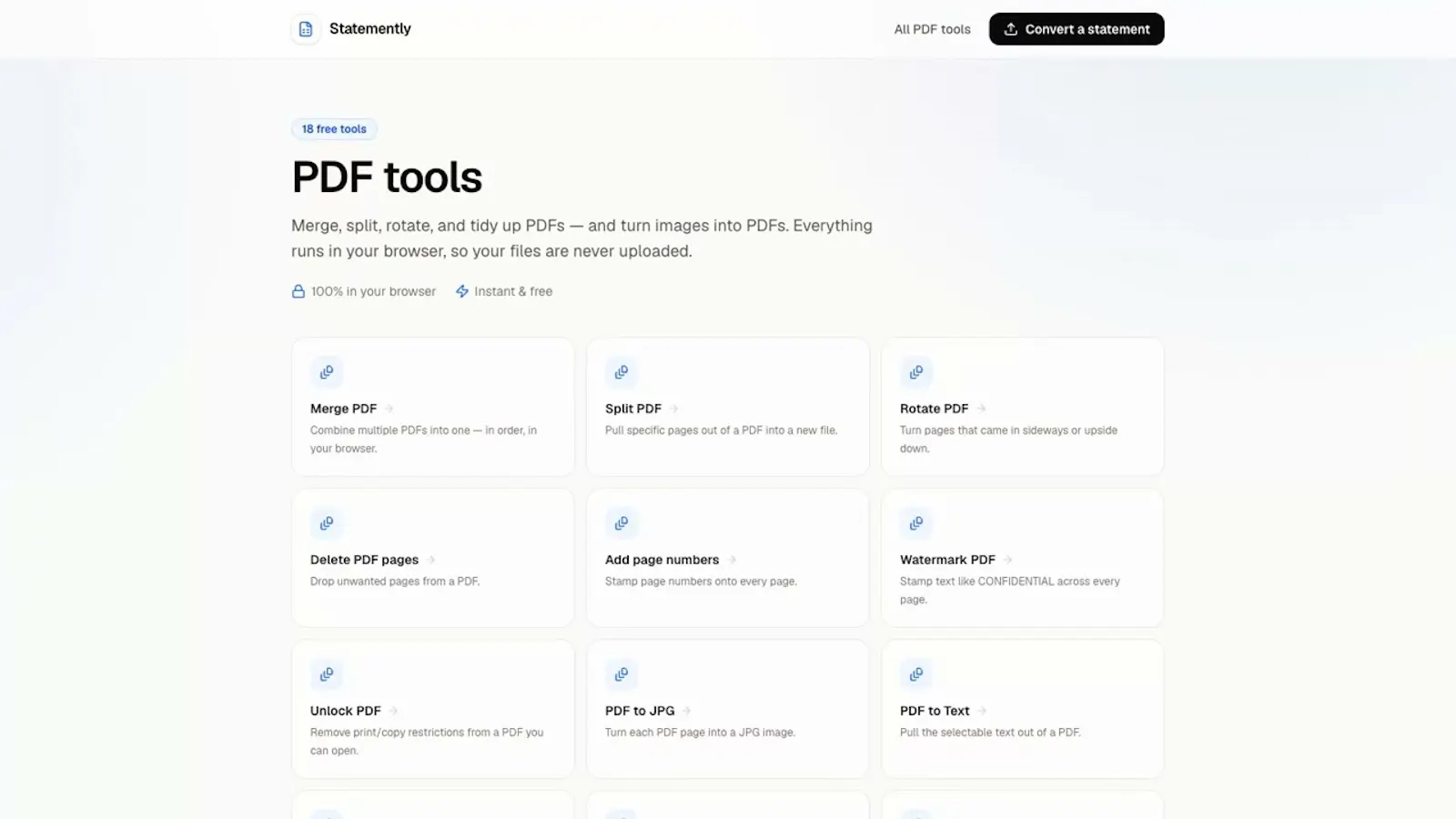Click the Add page numbers card icon
Image resolution: width=1456 pixels, height=819 pixels.
(x=622, y=523)
